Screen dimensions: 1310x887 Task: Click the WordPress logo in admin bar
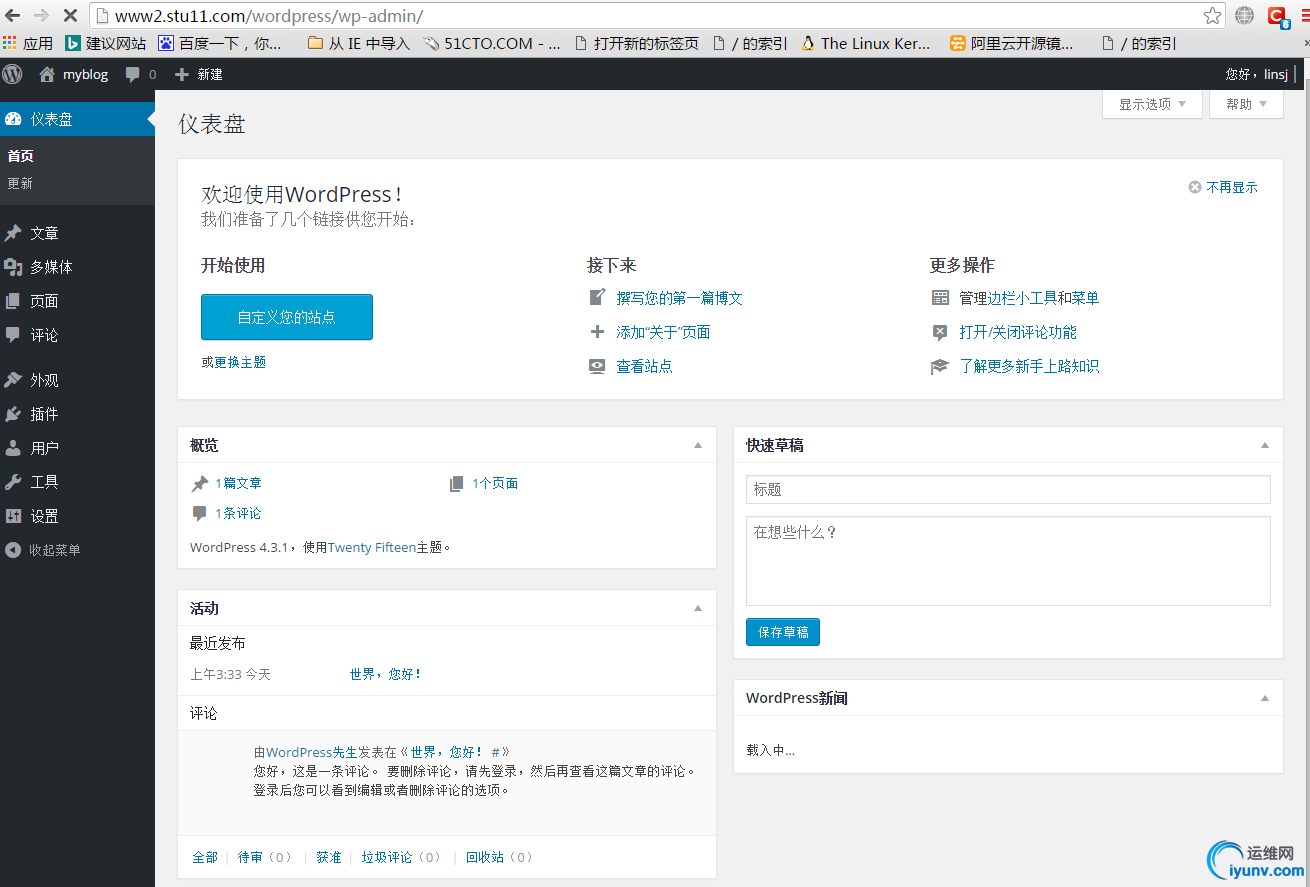(x=12, y=74)
